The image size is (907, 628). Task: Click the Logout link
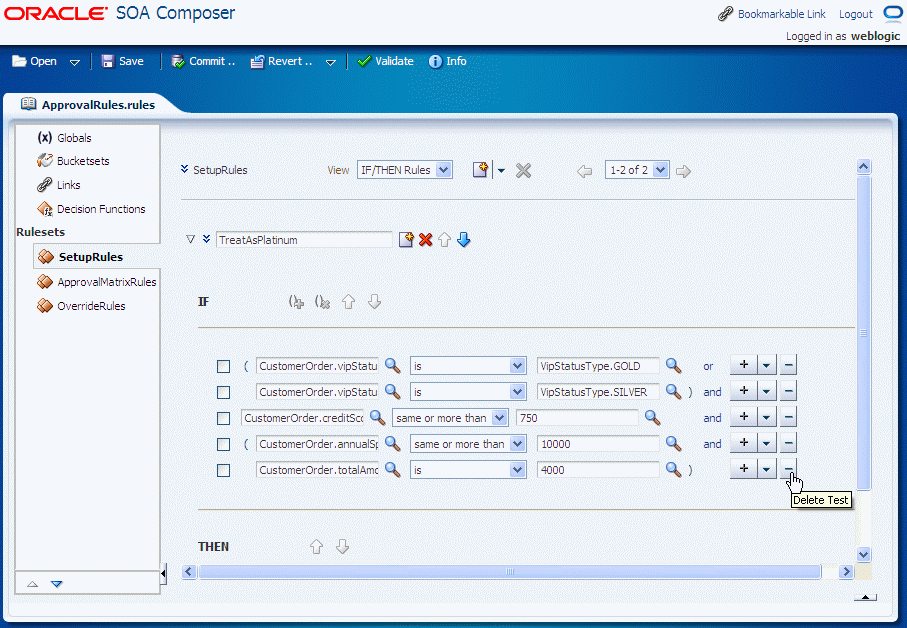coord(856,14)
